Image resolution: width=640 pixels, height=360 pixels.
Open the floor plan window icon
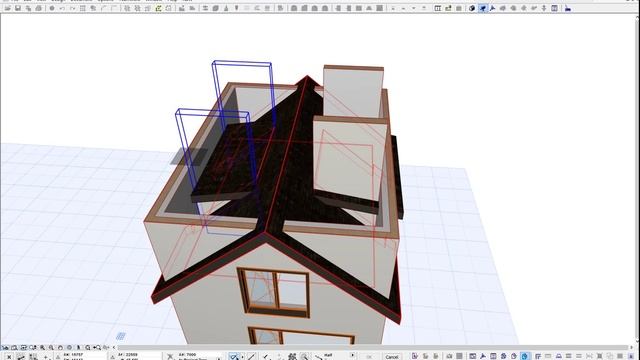[x=438, y=8]
